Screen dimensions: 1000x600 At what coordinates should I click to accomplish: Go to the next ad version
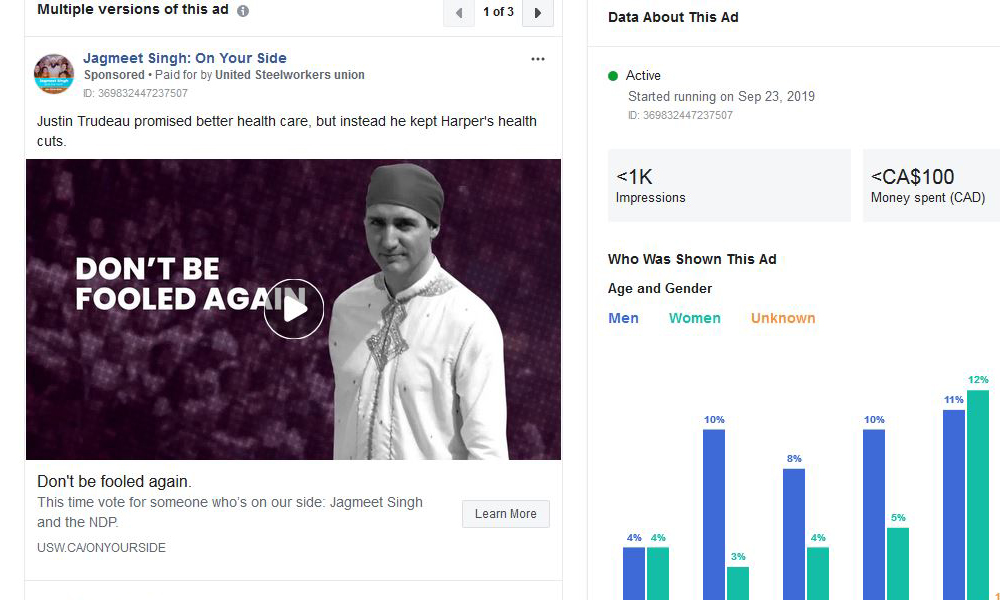tap(538, 13)
